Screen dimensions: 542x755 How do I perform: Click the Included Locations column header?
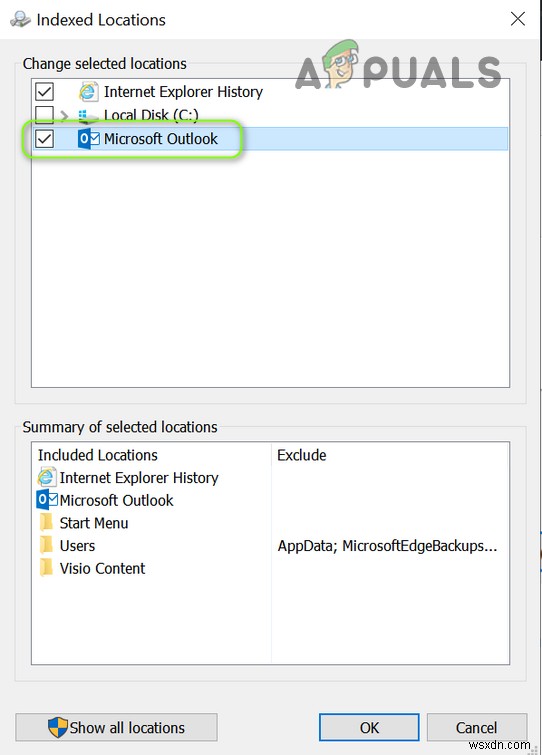point(98,455)
